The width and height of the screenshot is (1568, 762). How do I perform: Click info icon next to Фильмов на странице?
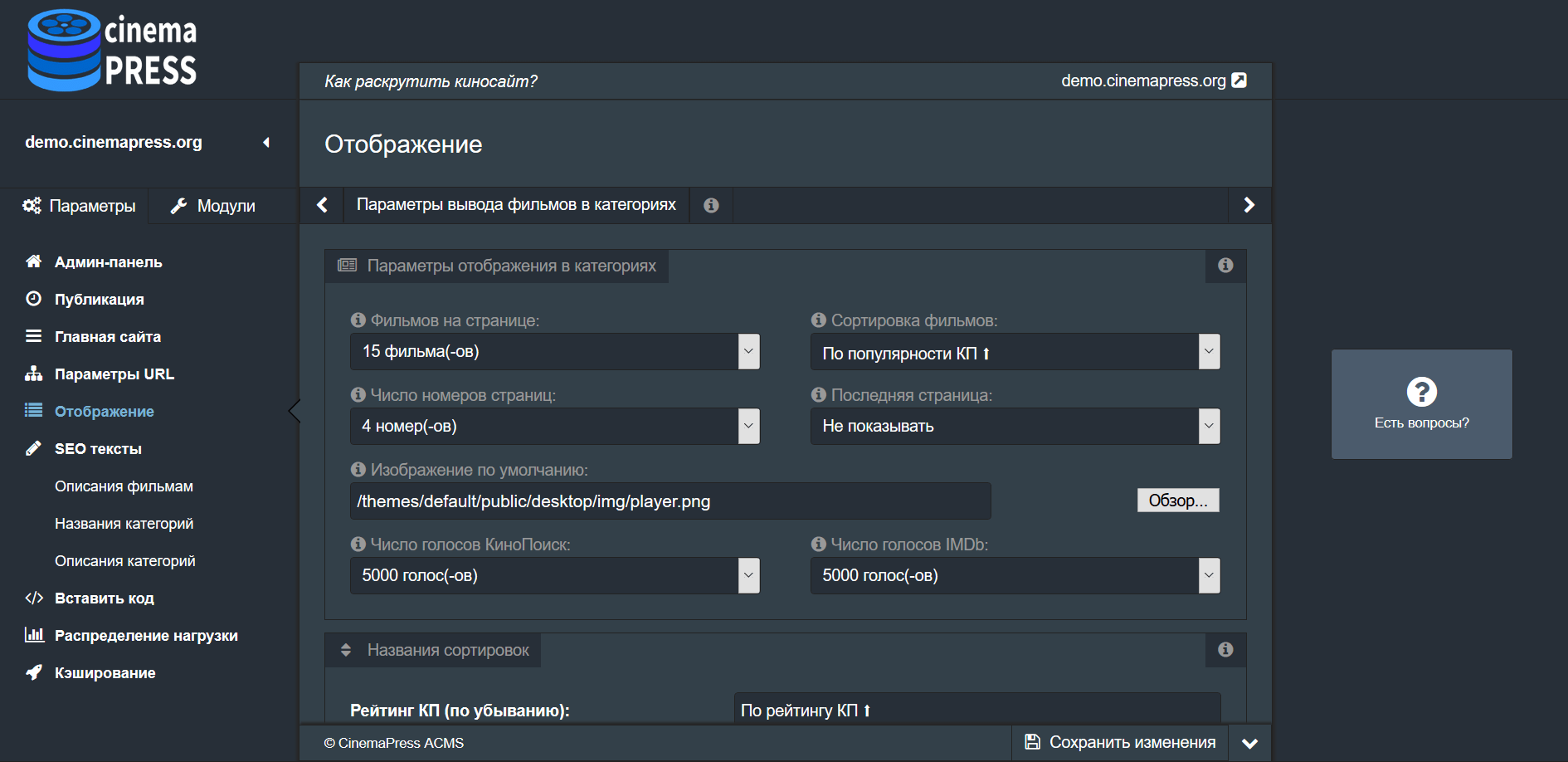358,320
